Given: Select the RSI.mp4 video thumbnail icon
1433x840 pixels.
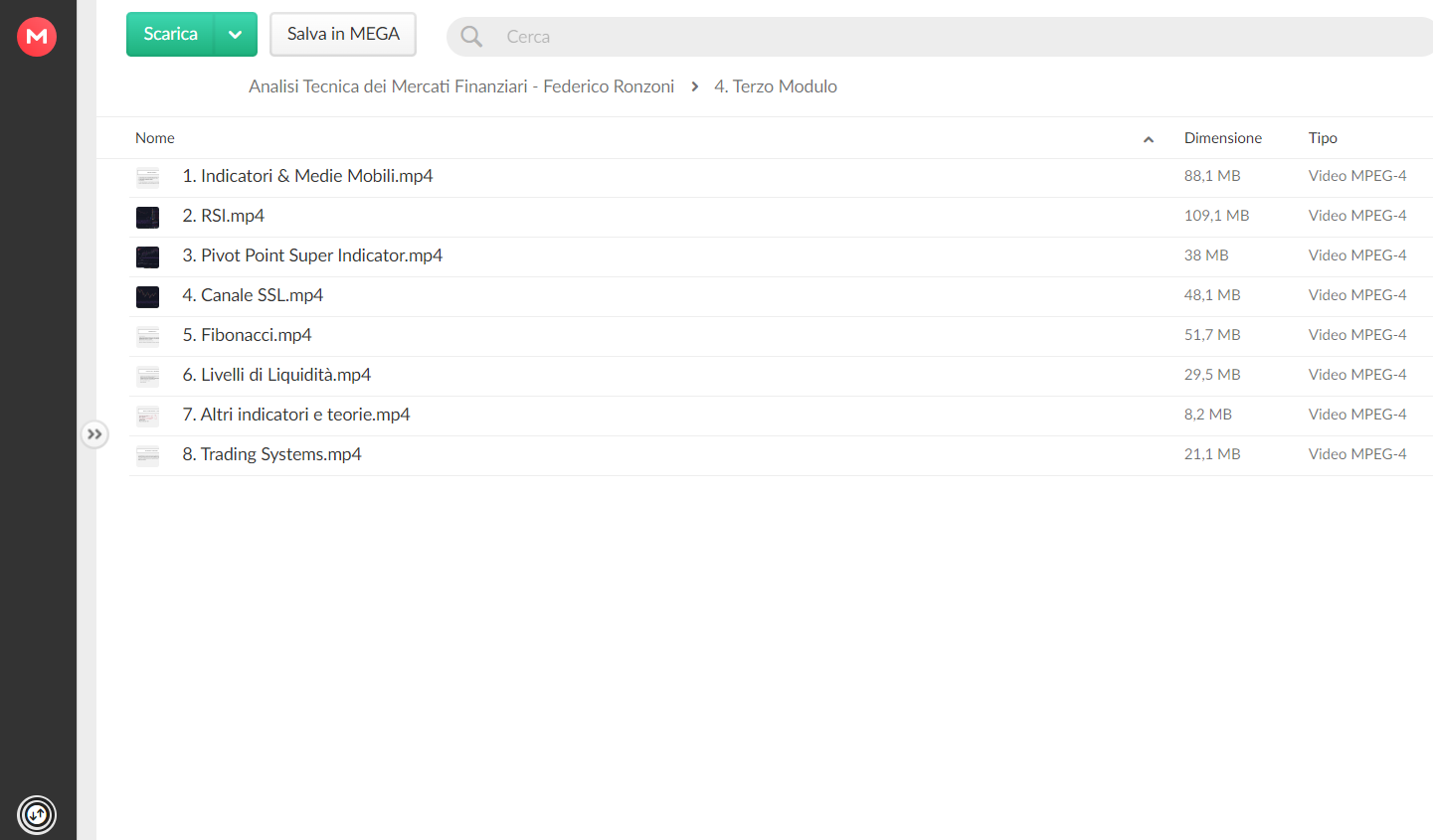Looking at the screenshot, I should (148, 217).
